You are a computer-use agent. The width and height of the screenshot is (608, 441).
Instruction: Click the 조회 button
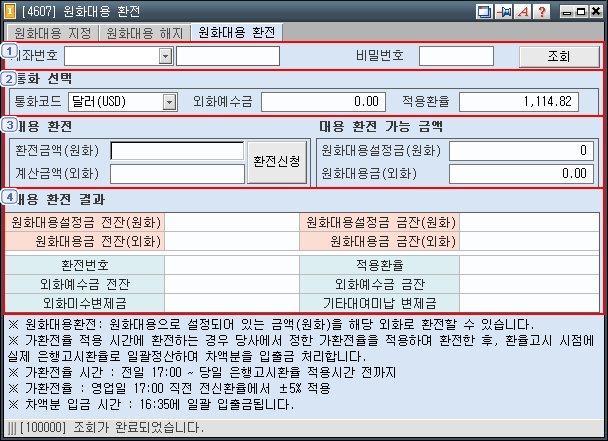tap(559, 57)
